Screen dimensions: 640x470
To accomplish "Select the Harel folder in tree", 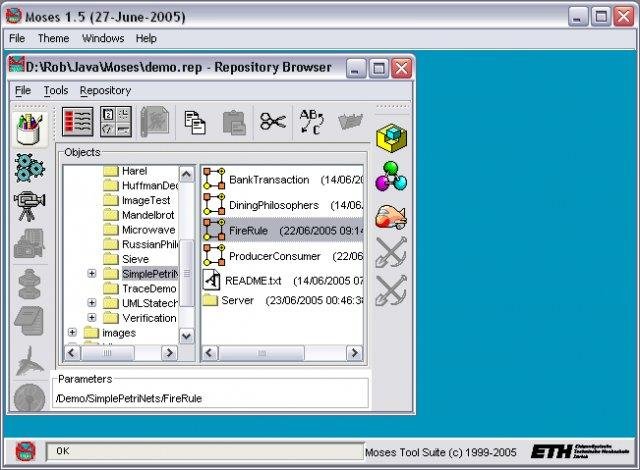I will [x=125, y=171].
